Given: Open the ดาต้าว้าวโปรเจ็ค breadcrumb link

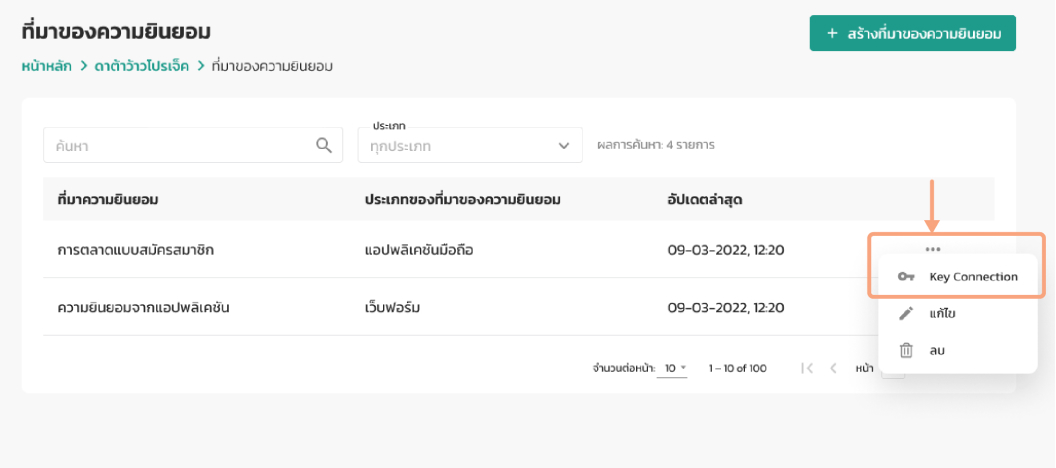Looking at the screenshot, I should tap(141, 67).
